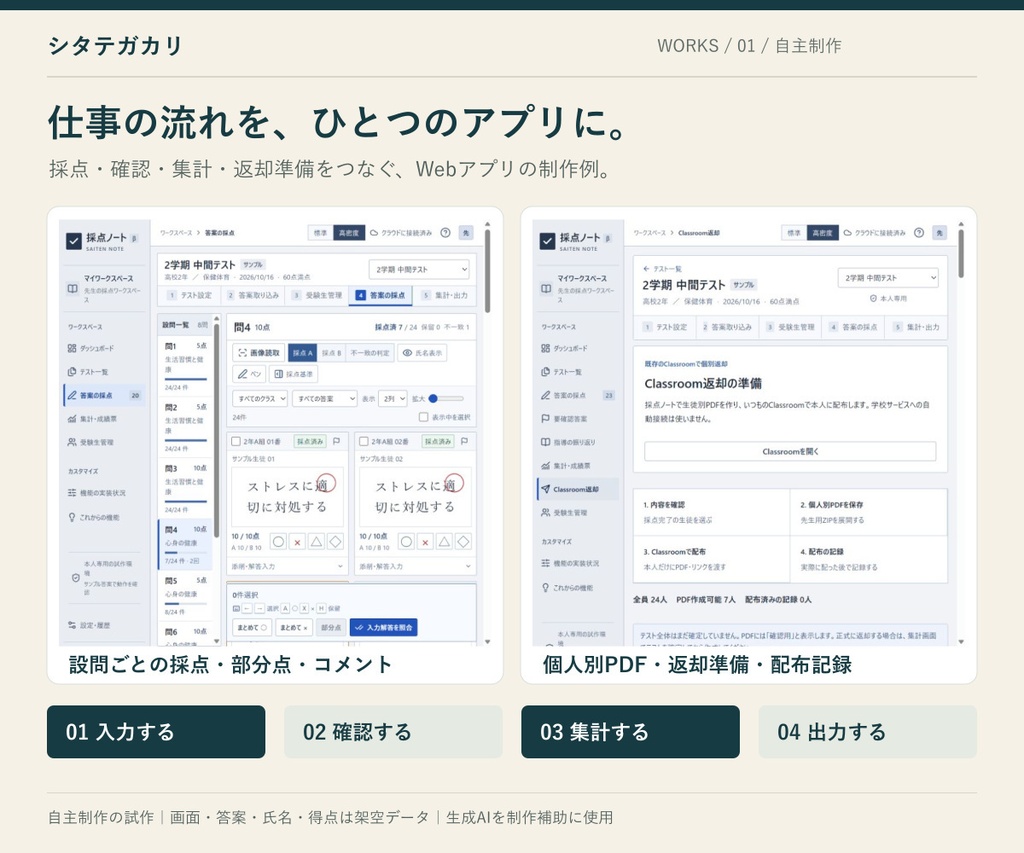Open マイワークスペース switcher in the right screenshot
Image resolution: width=1024 pixels, height=853 pixels.
click(x=578, y=288)
